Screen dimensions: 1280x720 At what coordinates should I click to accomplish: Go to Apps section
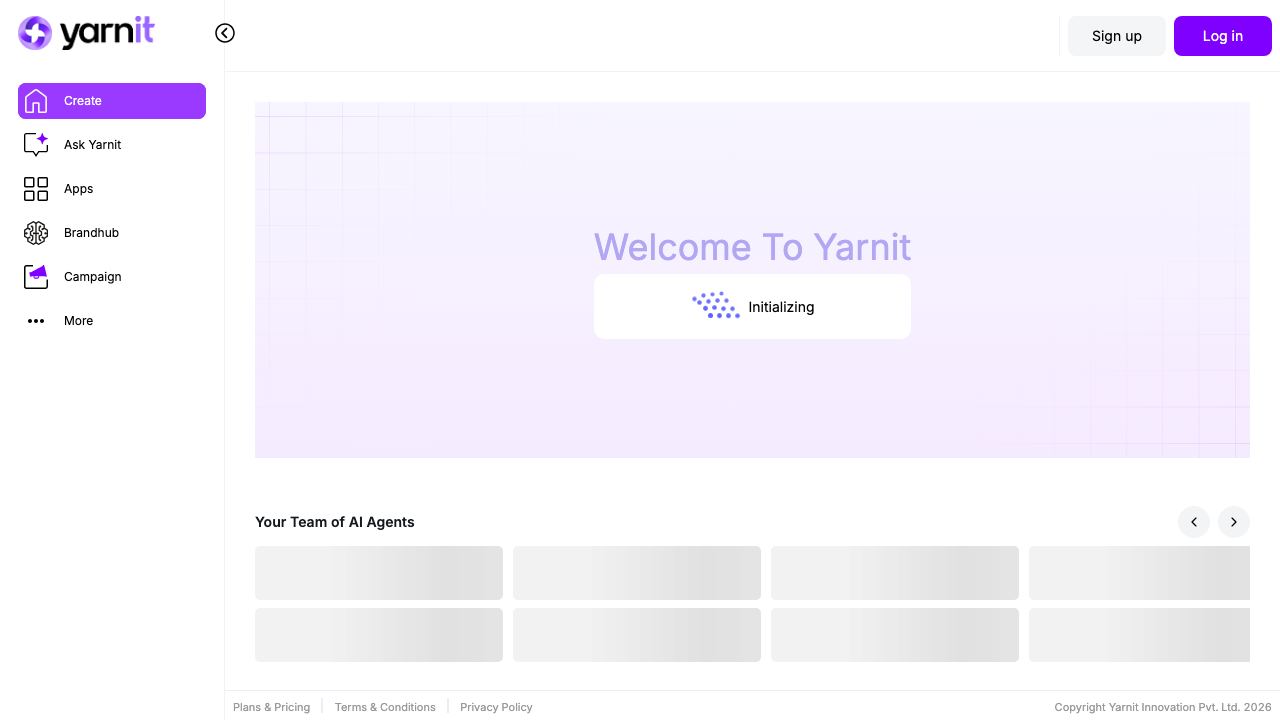click(78, 189)
